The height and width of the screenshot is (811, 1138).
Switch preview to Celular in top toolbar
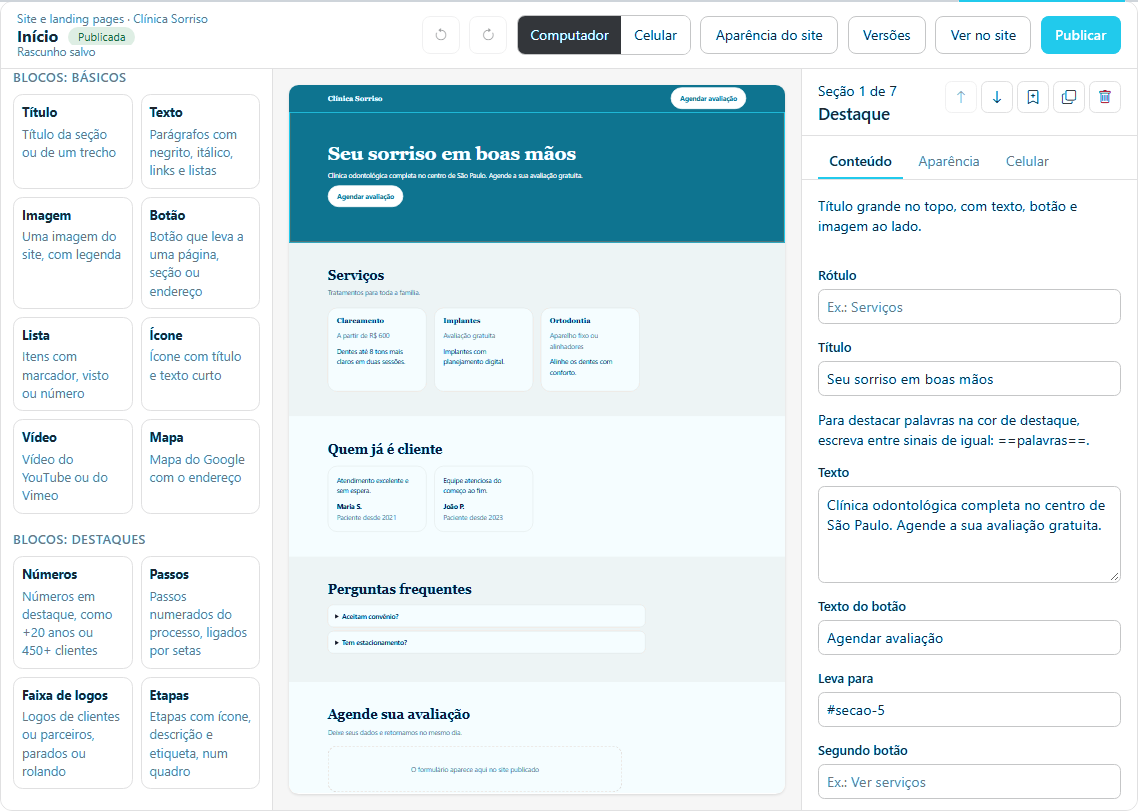click(655, 35)
